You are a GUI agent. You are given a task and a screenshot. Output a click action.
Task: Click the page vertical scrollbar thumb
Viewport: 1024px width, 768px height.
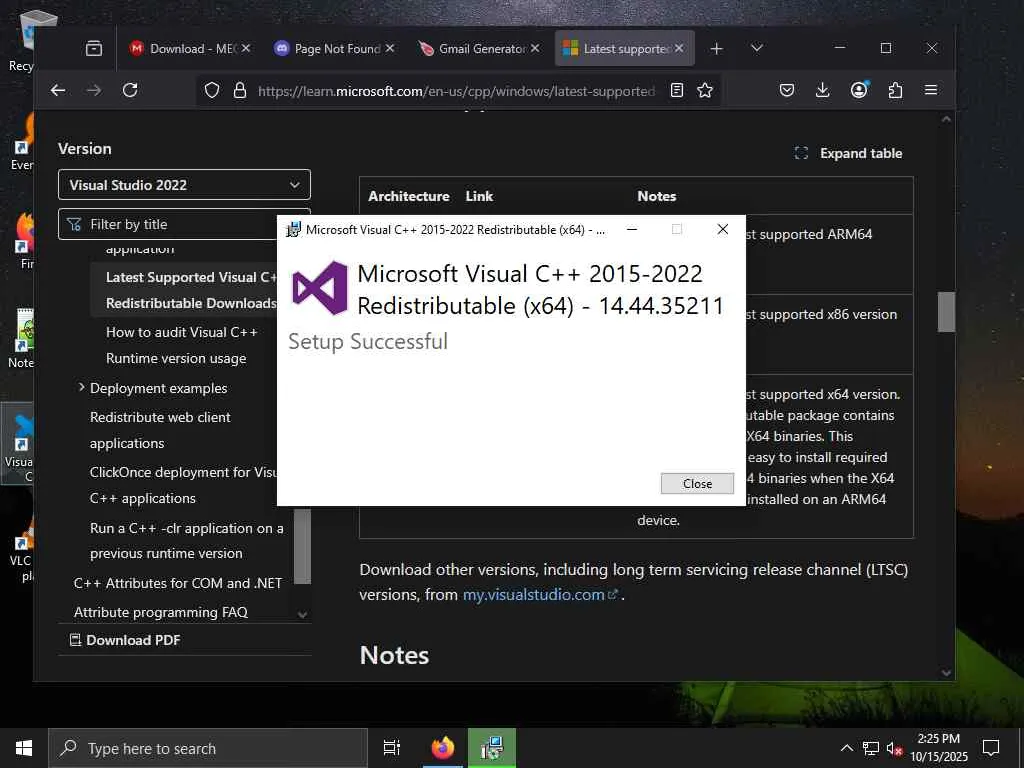(x=946, y=312)
